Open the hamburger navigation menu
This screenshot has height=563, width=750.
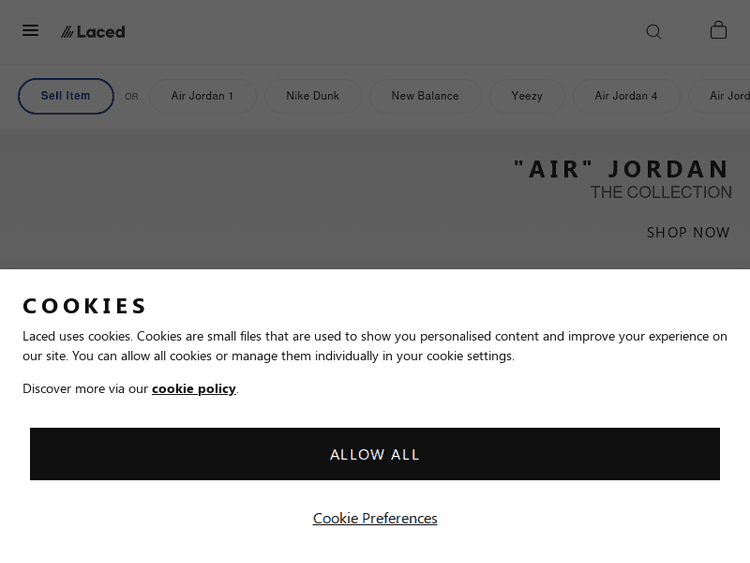[31, 31]
